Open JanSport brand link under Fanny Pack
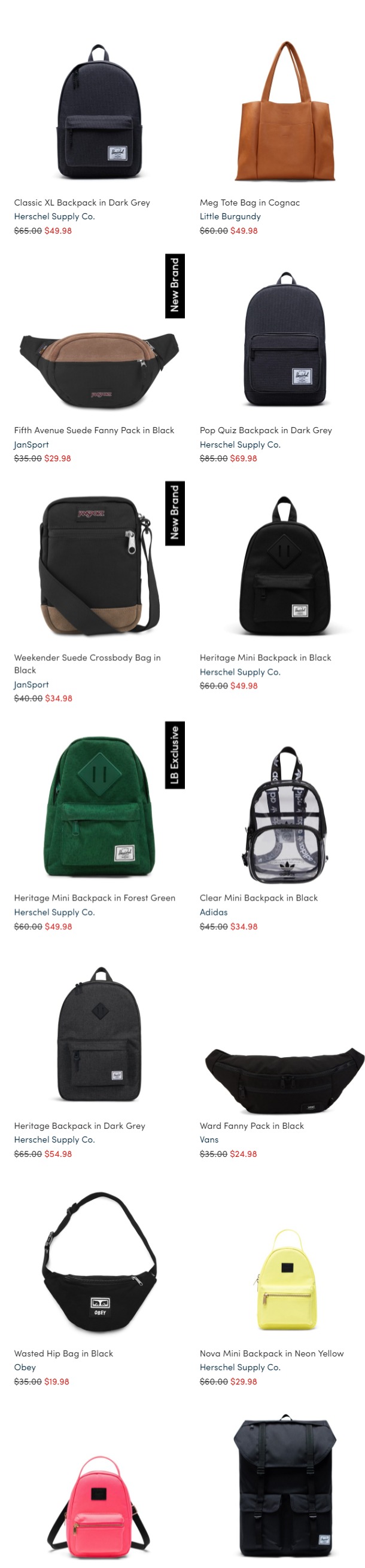Image resolution: width=365 pixels, height=1568 pixels. click(32, 445)
